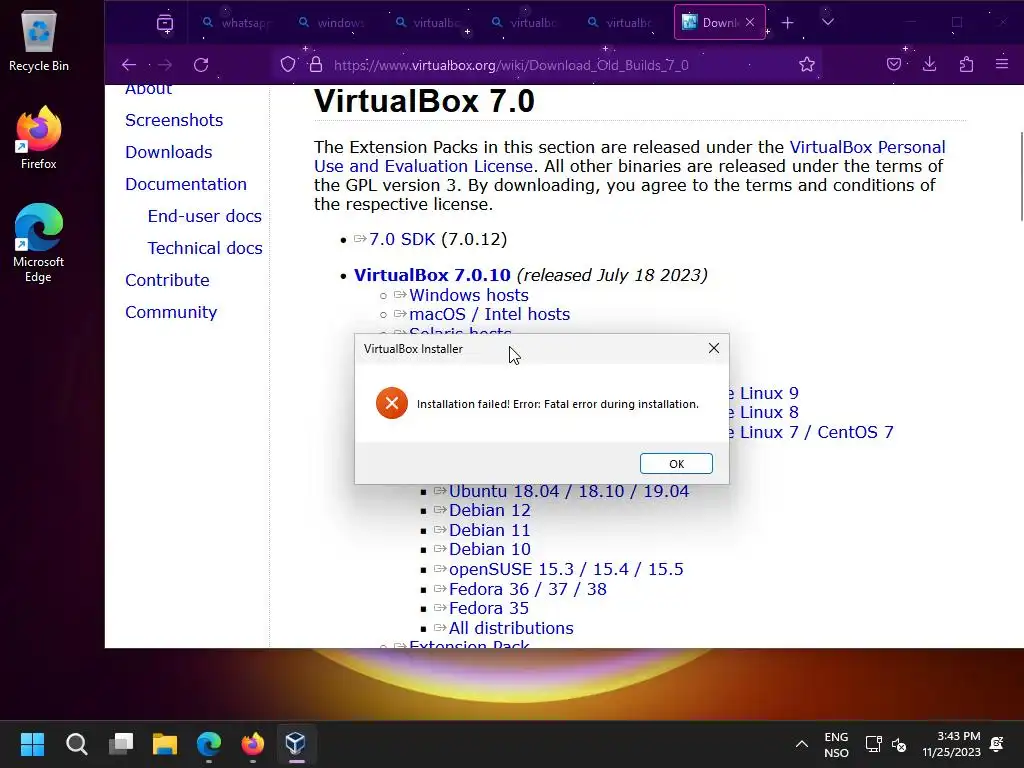Open Microsoft Edge from taskbar
This screenshot has width=1024, height=768.
(x=209, y=744)
